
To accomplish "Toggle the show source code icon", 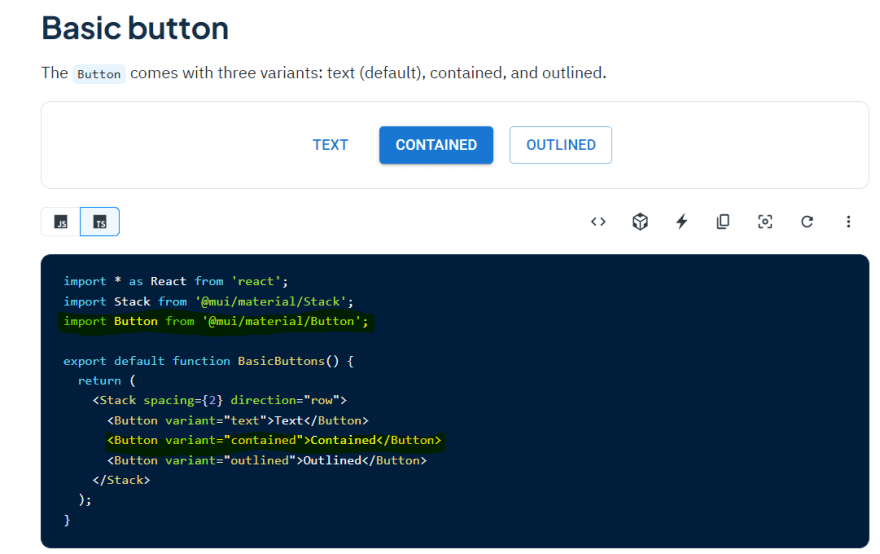I will 598,222.
